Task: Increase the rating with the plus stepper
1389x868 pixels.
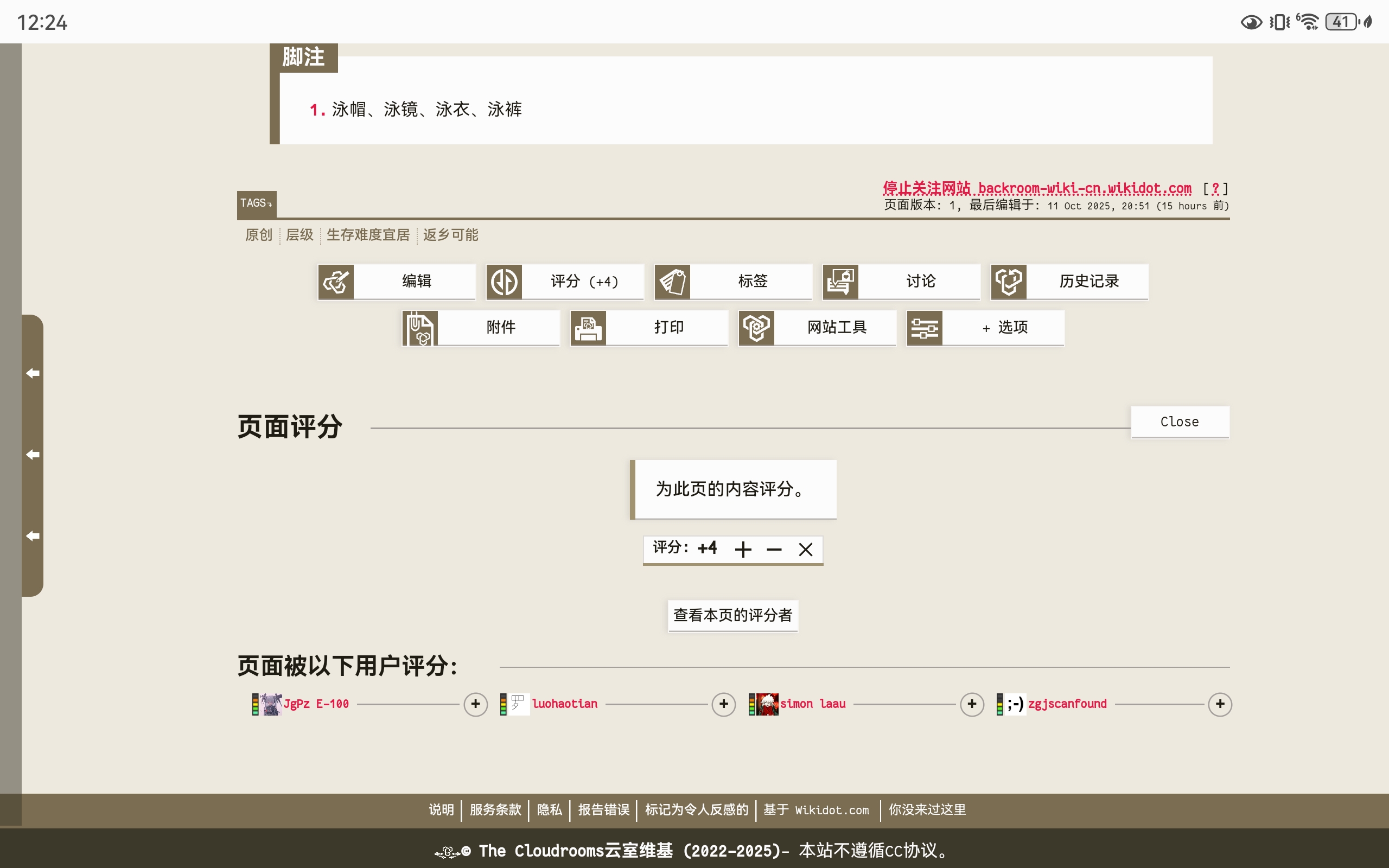Action: click(x=743, y=549)
